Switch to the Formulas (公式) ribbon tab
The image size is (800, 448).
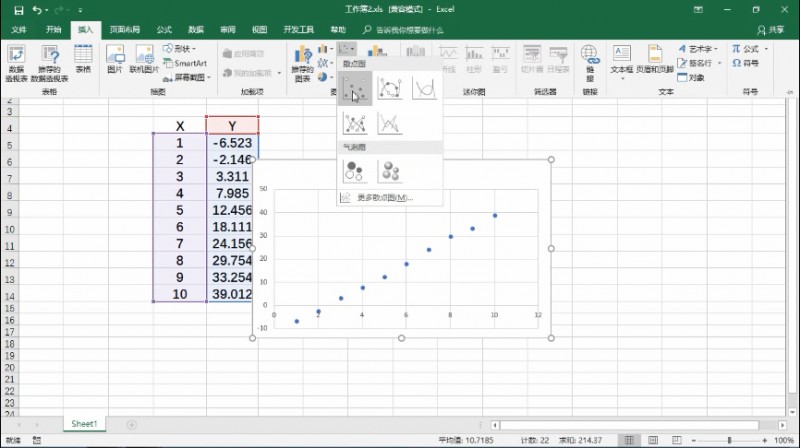[x=164, y=30]
